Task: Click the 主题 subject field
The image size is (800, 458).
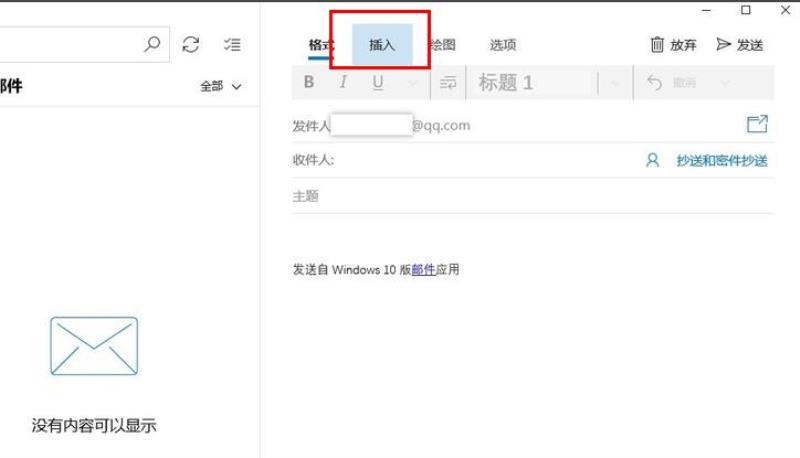Action: click(533, 196)
